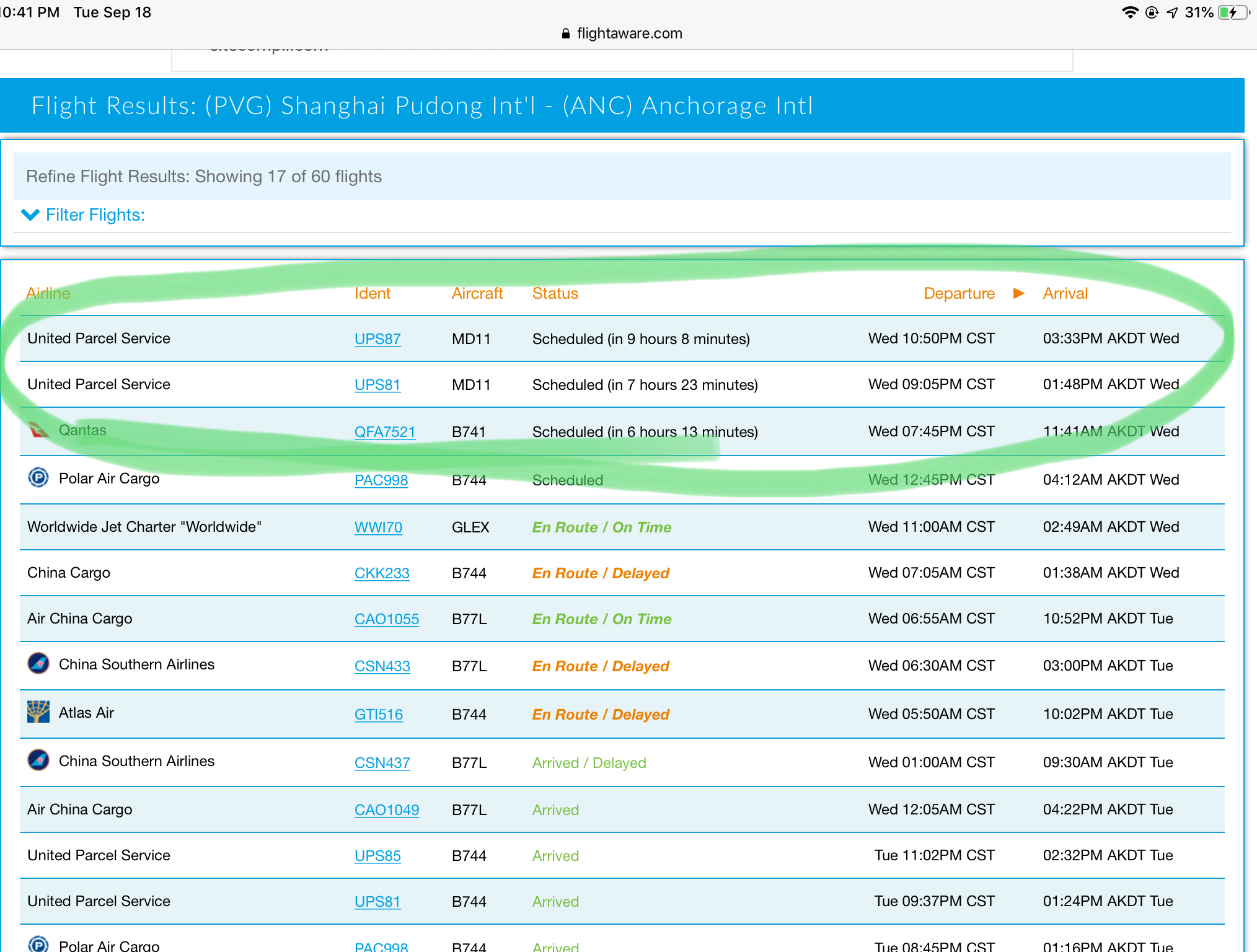Open the scheduled MD11 flight UPS81
The width and height of the screenshot is (1257, 952).
[x=377, y=385]
